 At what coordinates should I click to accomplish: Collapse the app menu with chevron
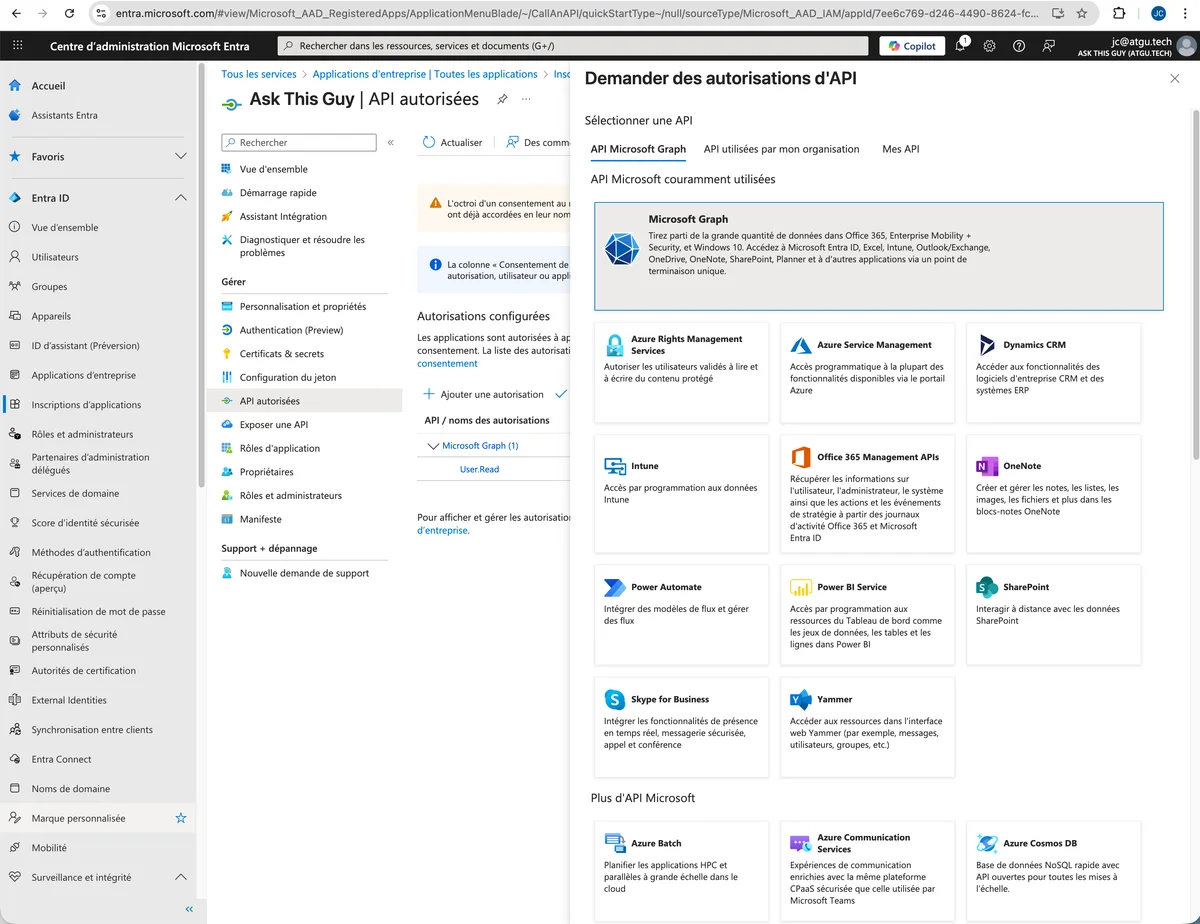tap(391, 143)
